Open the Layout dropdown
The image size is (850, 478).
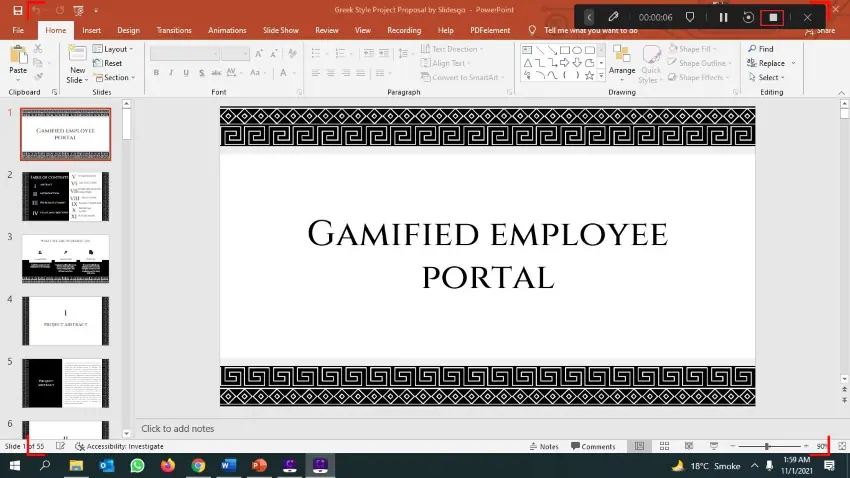113,49
